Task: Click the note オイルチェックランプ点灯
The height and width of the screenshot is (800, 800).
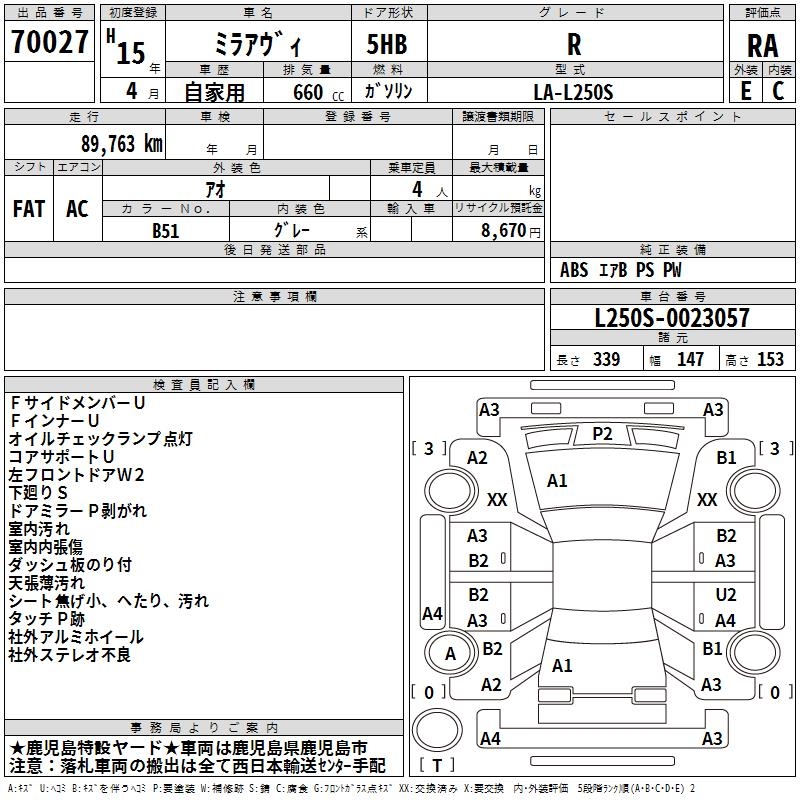Action: pyautogui.click(x=101, y=439)
